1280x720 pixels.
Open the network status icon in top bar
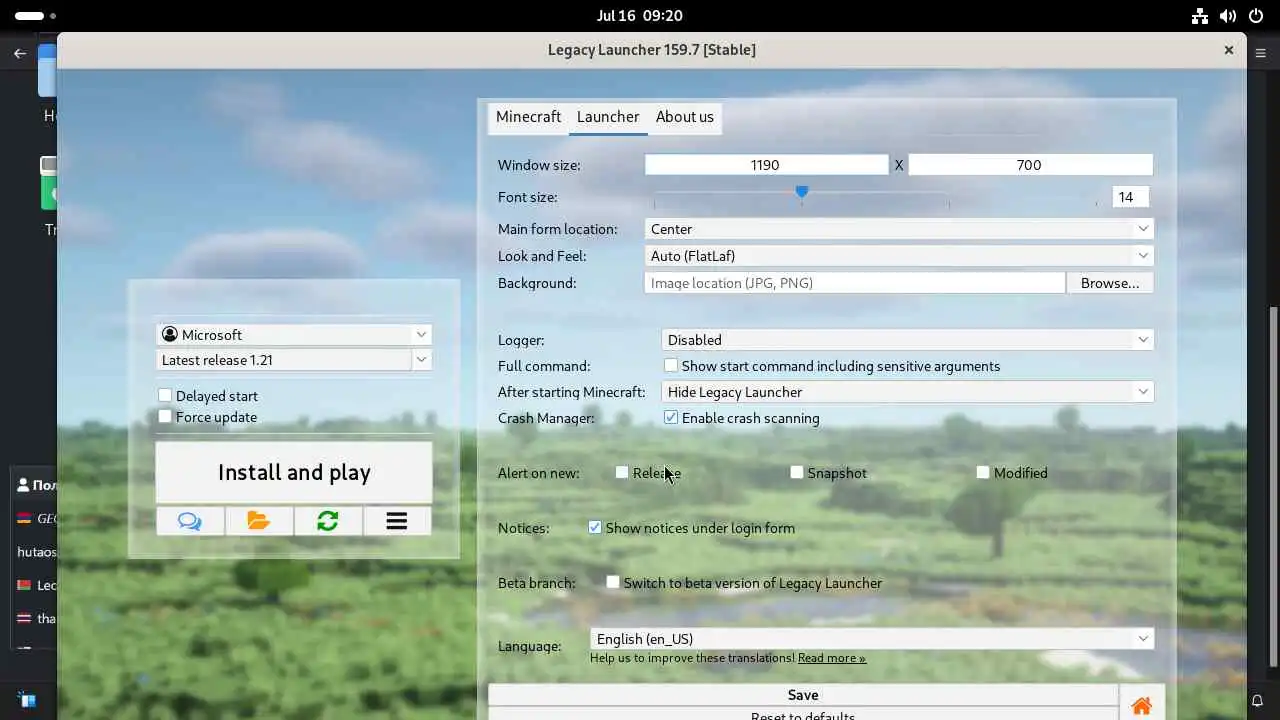pos(1200,16)
